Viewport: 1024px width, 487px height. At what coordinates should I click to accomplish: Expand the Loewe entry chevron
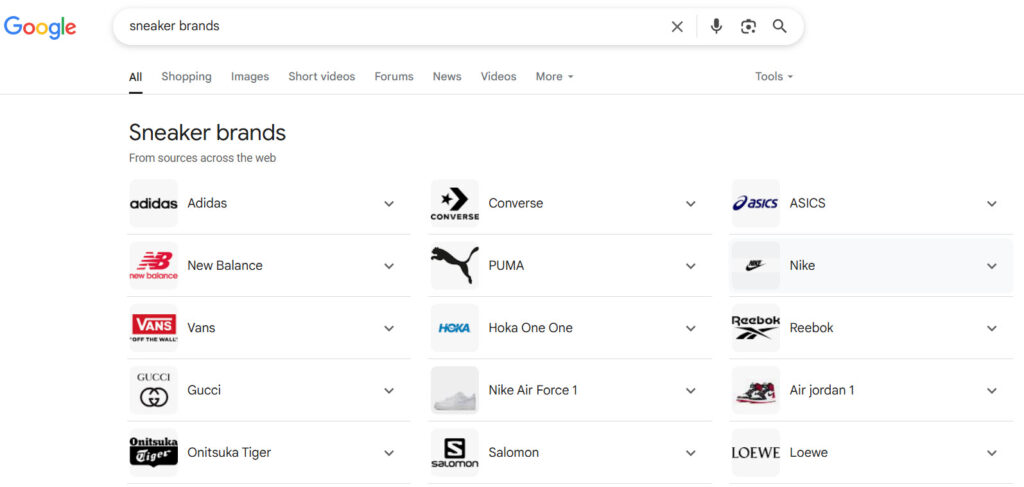click(x=992, y=452)
